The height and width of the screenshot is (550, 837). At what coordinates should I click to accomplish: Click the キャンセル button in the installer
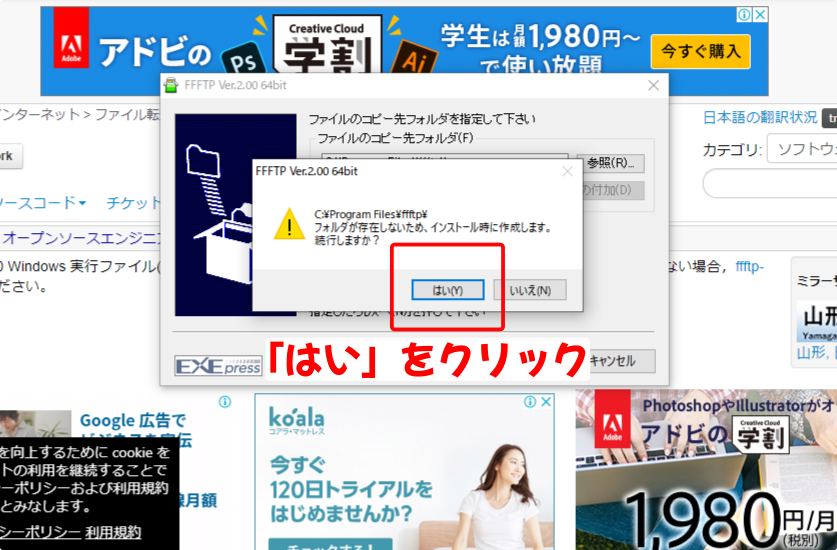tap(621, 361)
